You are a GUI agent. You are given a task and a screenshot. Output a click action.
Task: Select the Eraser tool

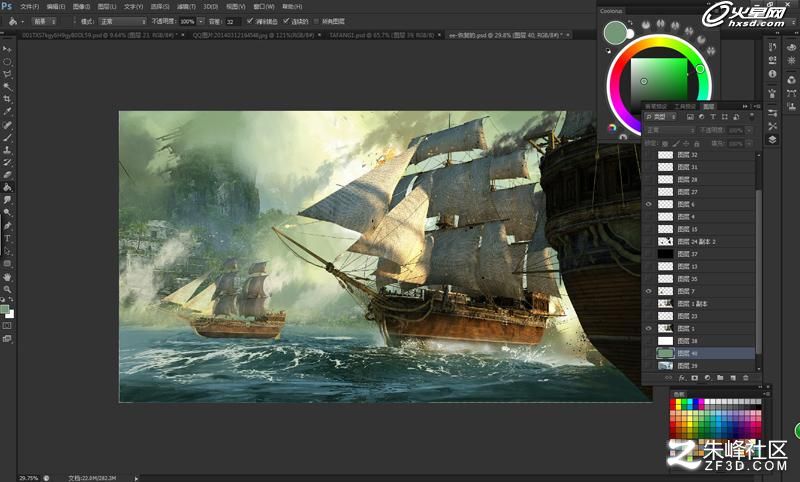point(7,175)
